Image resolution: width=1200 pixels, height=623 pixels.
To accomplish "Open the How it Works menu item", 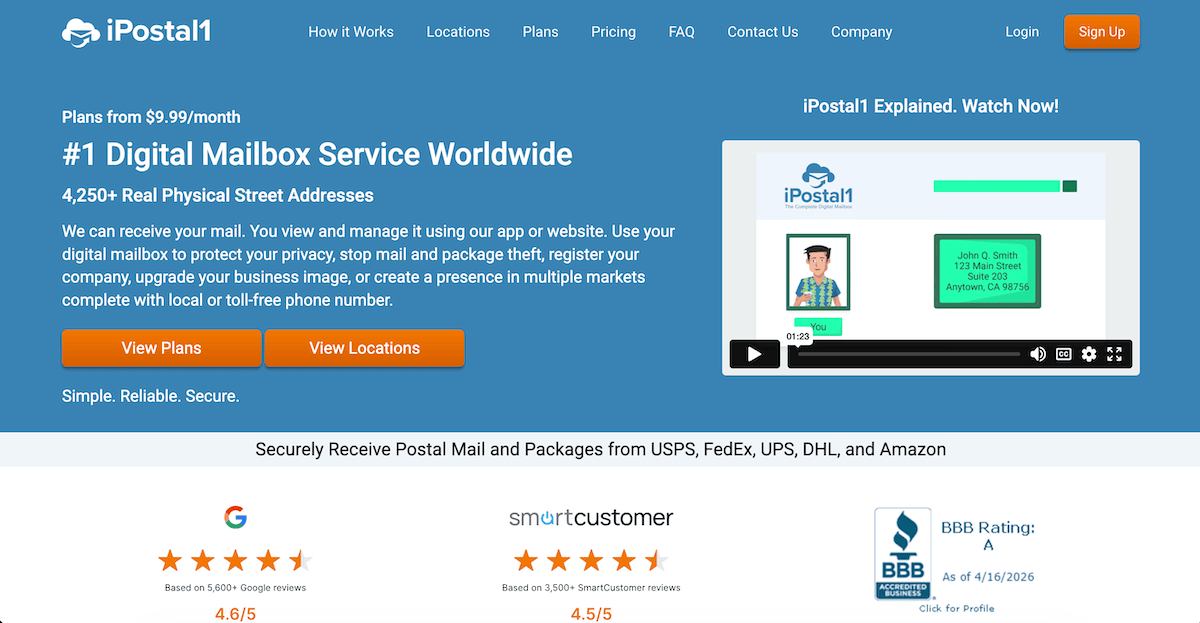I will (x=351, y=32).
